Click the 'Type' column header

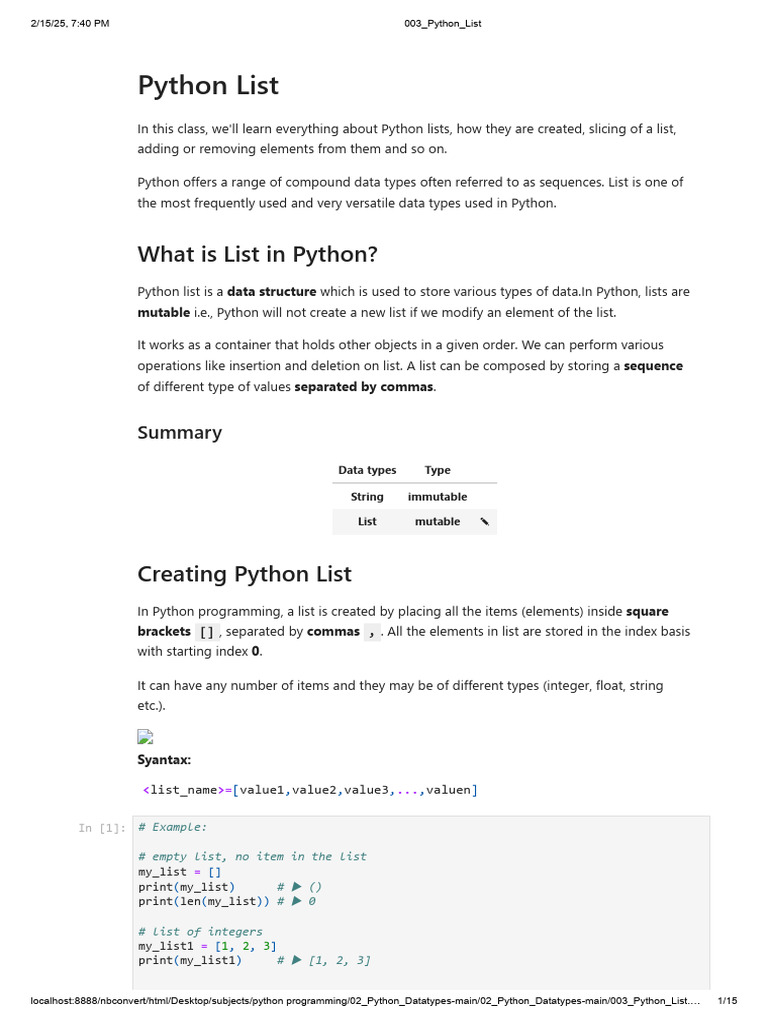438,470
